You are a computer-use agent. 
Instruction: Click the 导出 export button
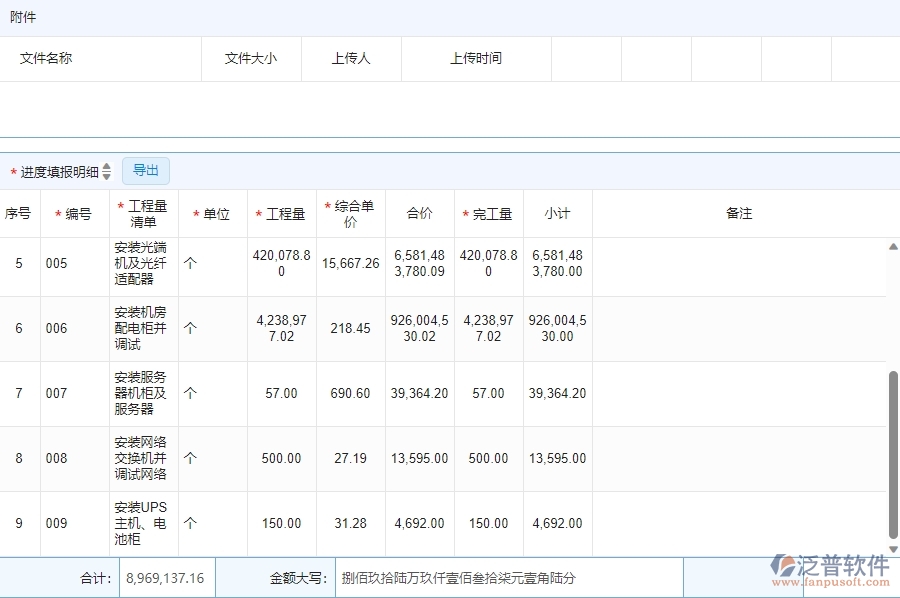145,170
